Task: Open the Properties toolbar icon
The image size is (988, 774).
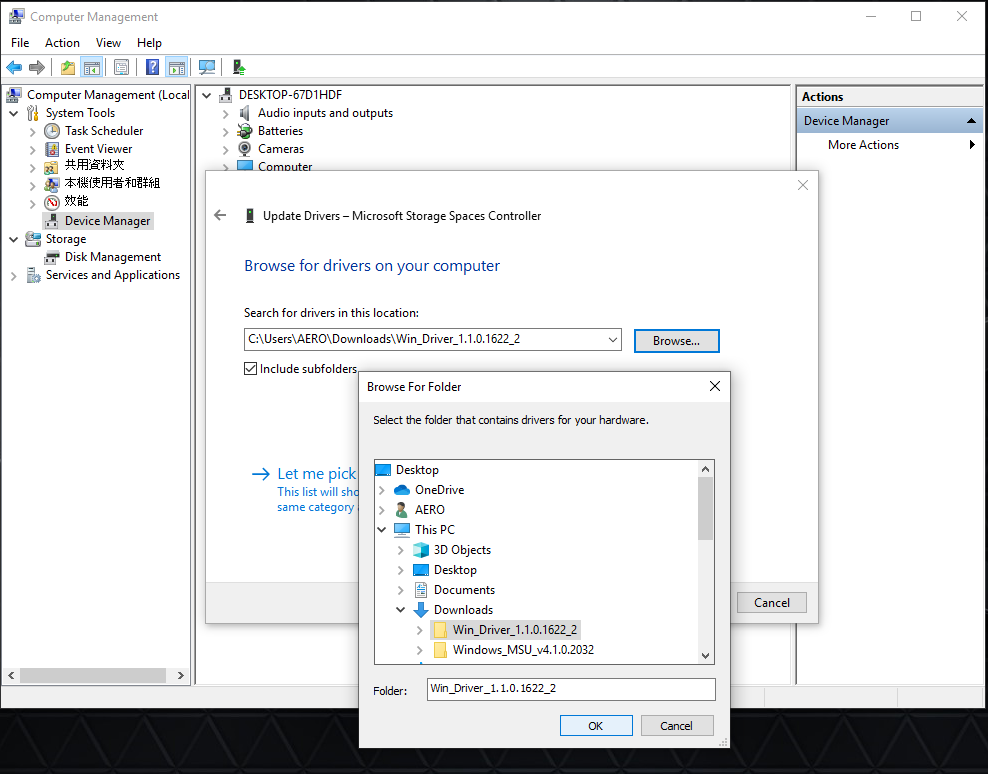Action: tap(121, 67)
